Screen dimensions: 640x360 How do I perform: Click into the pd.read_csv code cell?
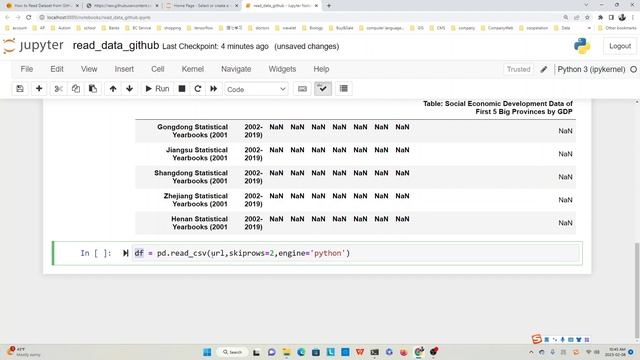(355, 253)
